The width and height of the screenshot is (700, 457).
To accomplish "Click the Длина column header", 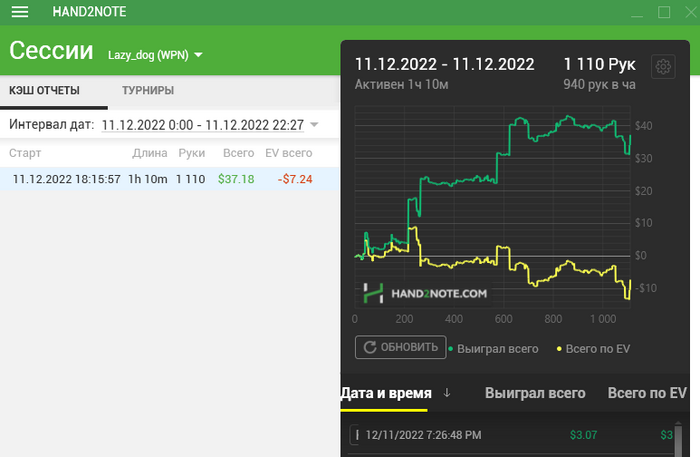I will coord(150,153).
